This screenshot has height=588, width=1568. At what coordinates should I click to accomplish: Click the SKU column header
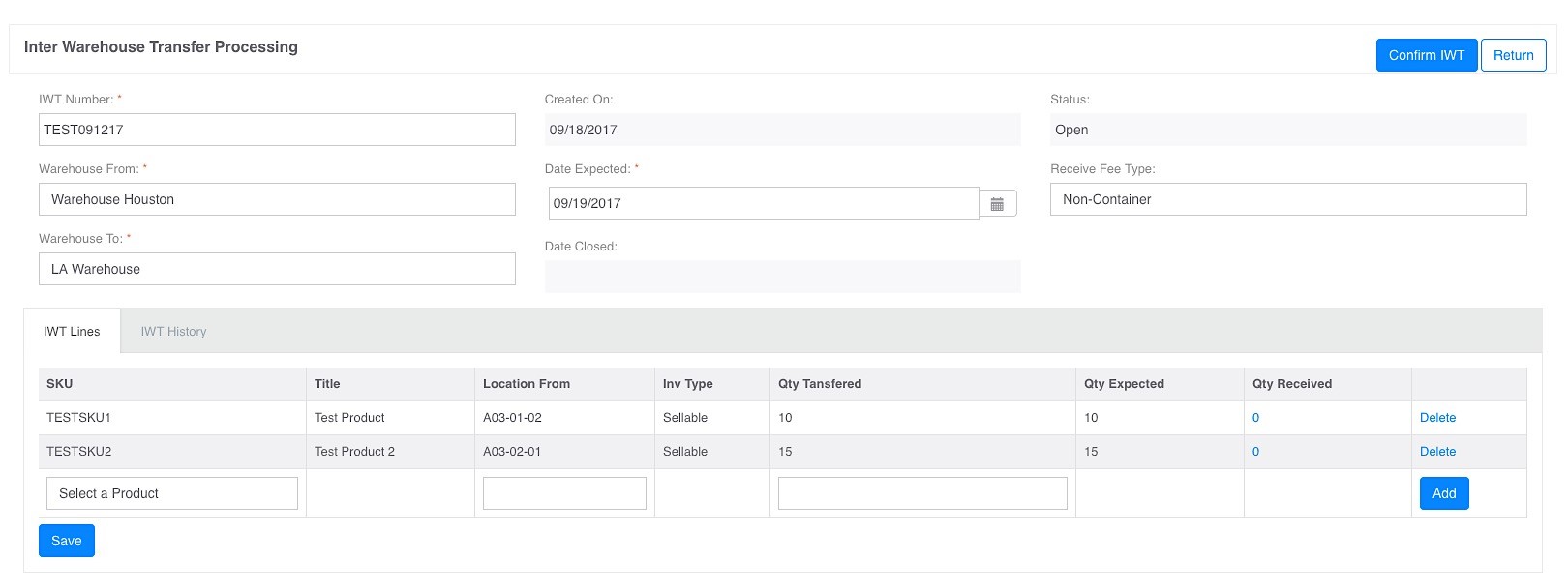pos(60,384)
